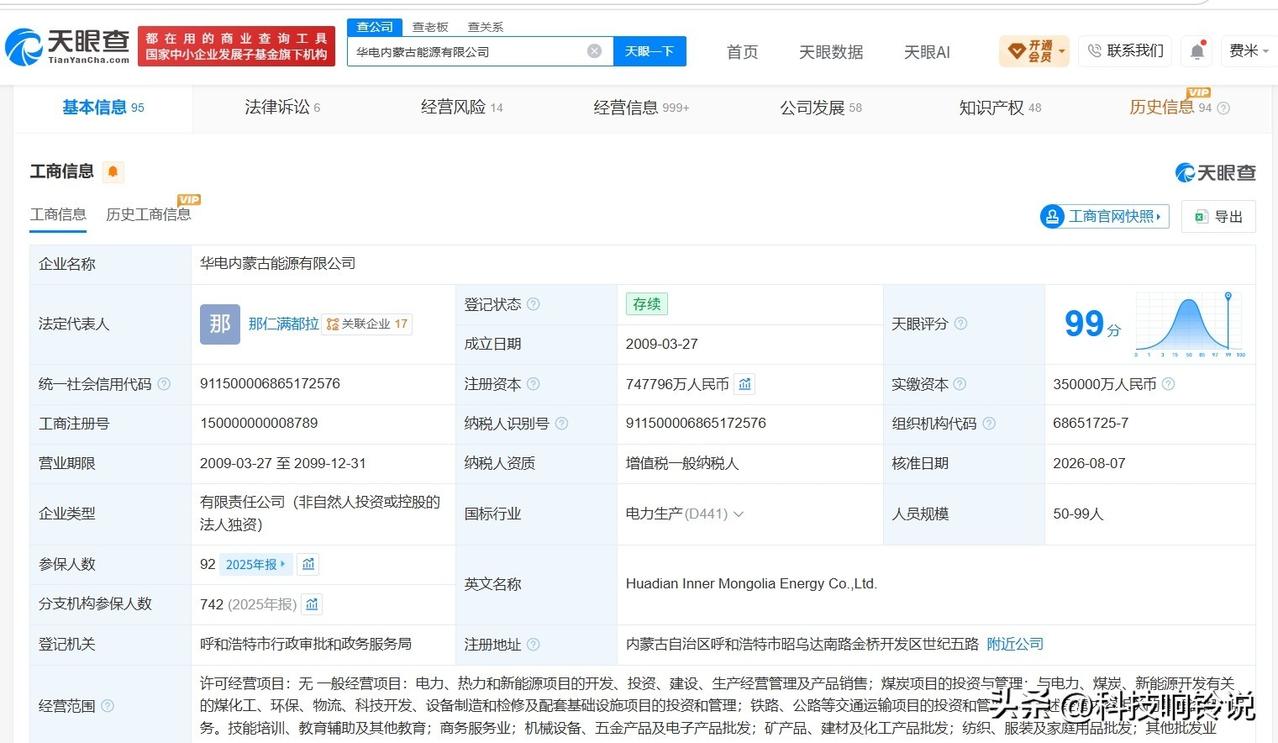Click the orange bell beside 工商信息

click(x=113, y=172)
